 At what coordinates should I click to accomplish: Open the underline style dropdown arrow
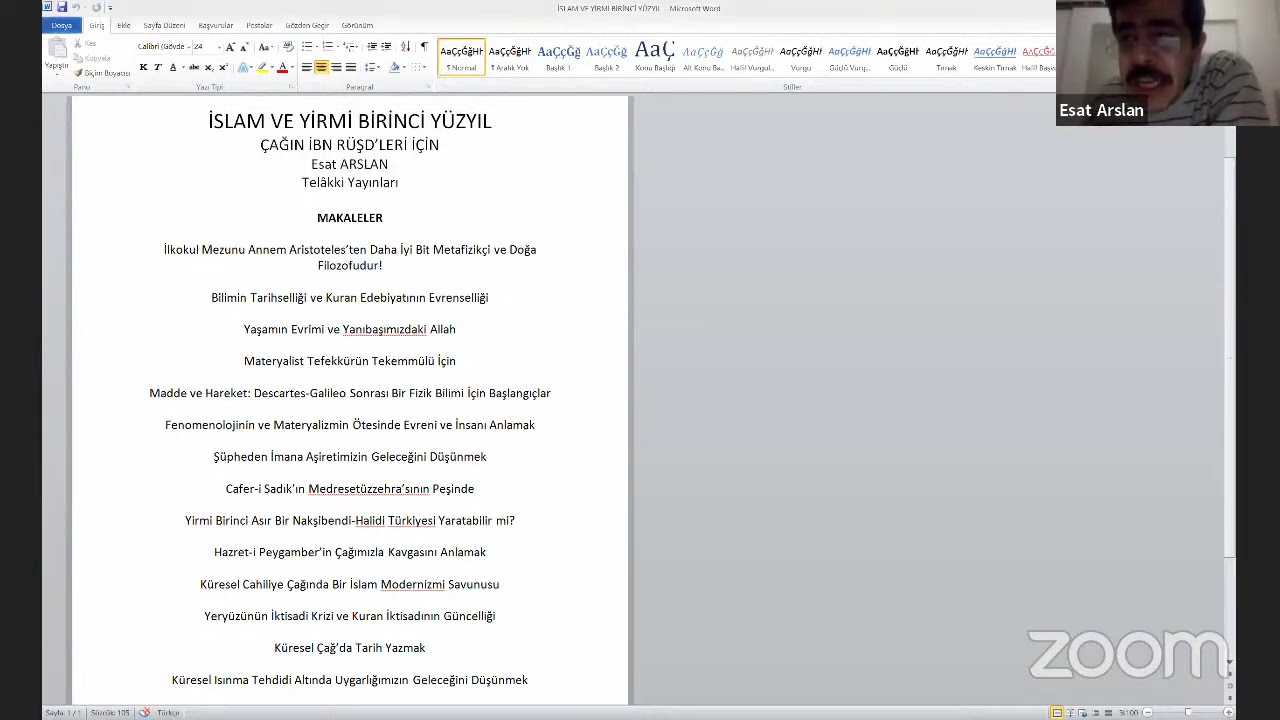click(x=181, y=67)
